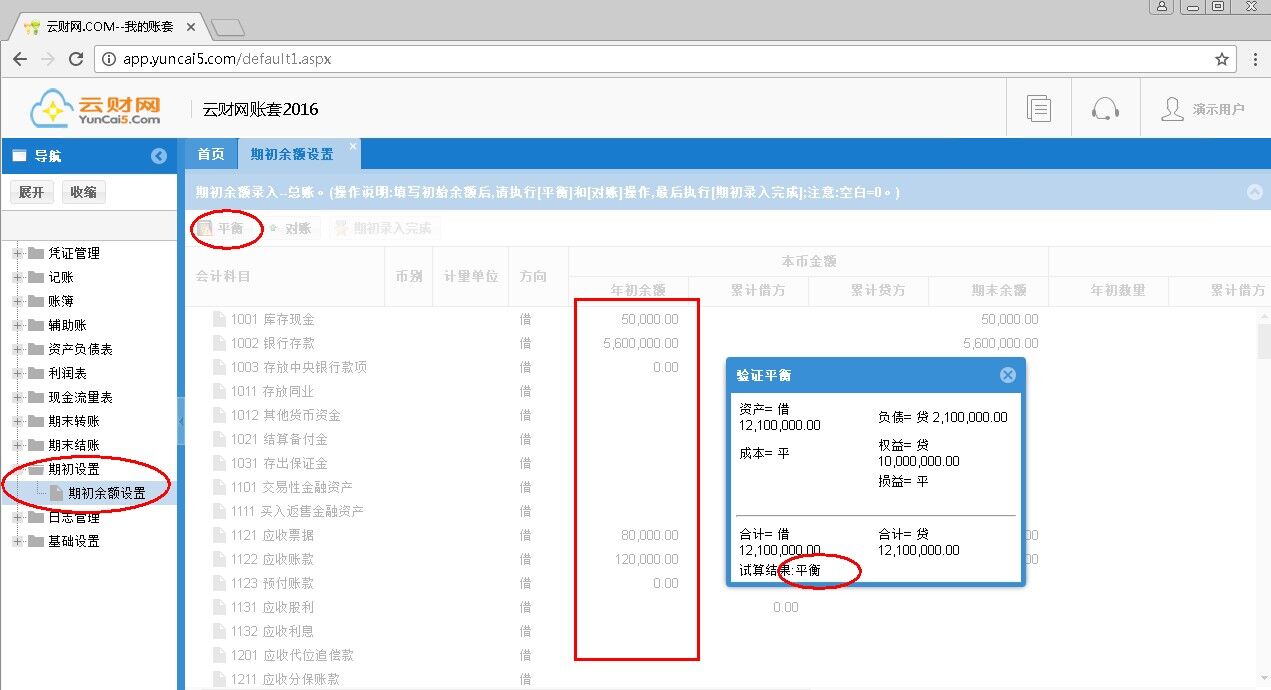Collapse the 导航 sidebar panel
This screenshot has height=690, width=1271.
tap(159, 156)
